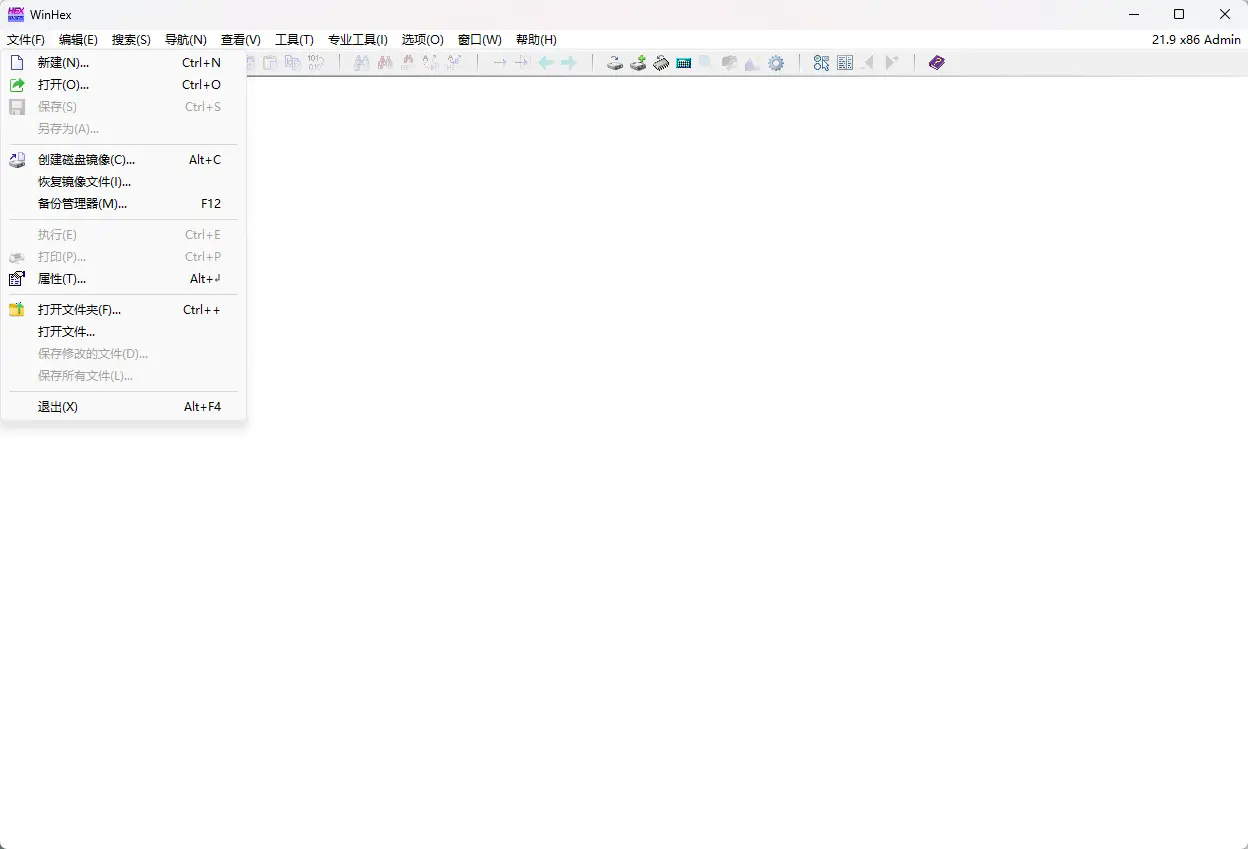Close the WinHex window

click(x=1225, y=14)
